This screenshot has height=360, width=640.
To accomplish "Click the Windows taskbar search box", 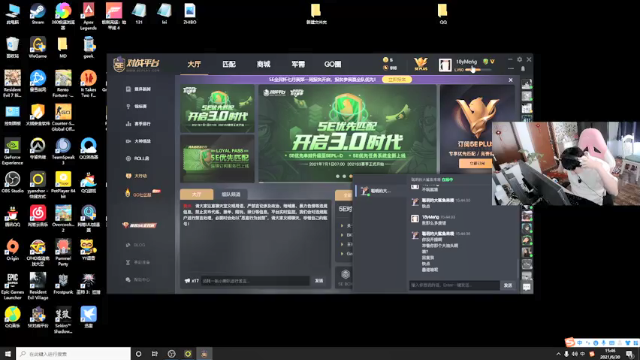I will [x=73, y=353].
